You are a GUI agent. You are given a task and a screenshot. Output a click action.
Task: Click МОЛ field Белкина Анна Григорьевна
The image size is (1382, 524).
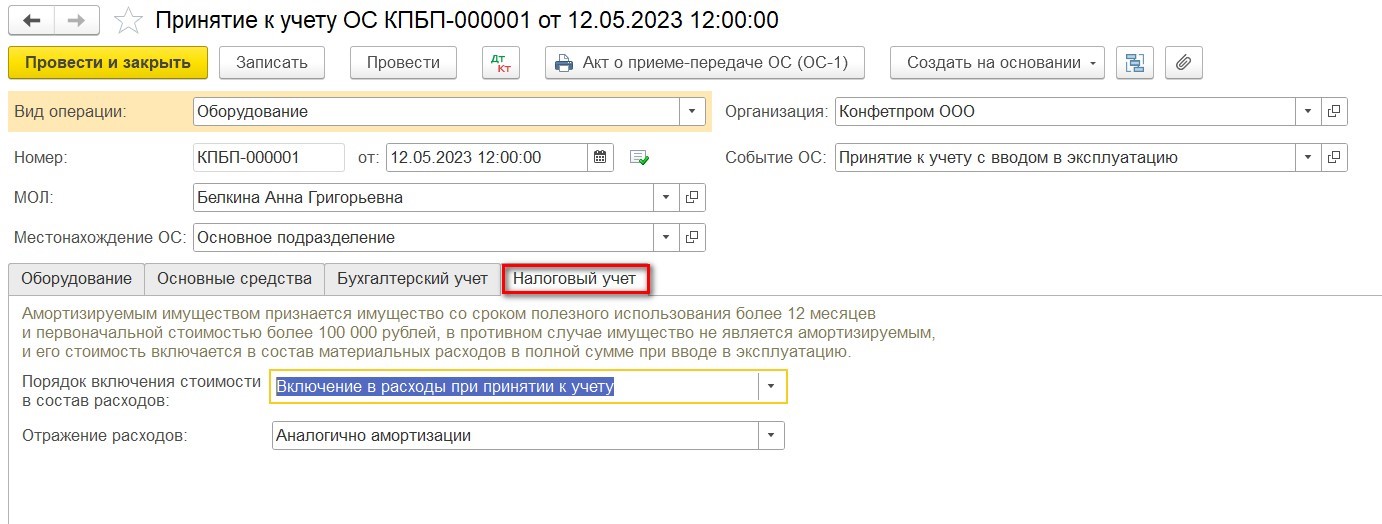click(x=423, y=197)
